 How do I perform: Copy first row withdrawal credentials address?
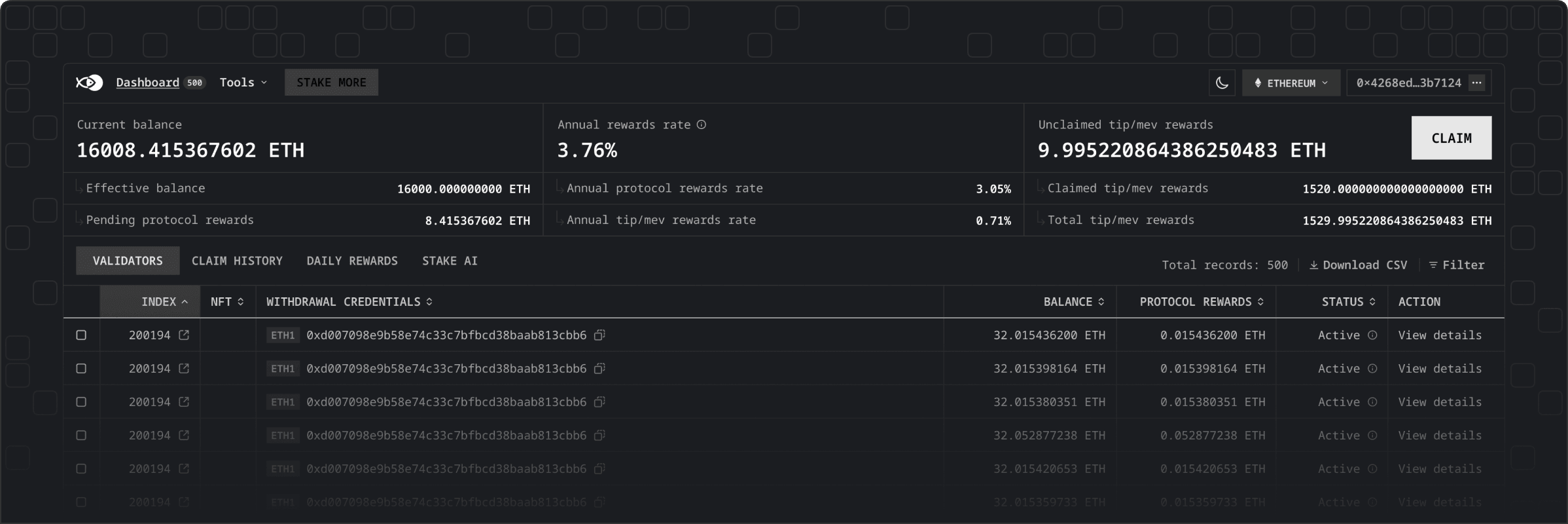(599, 335)
